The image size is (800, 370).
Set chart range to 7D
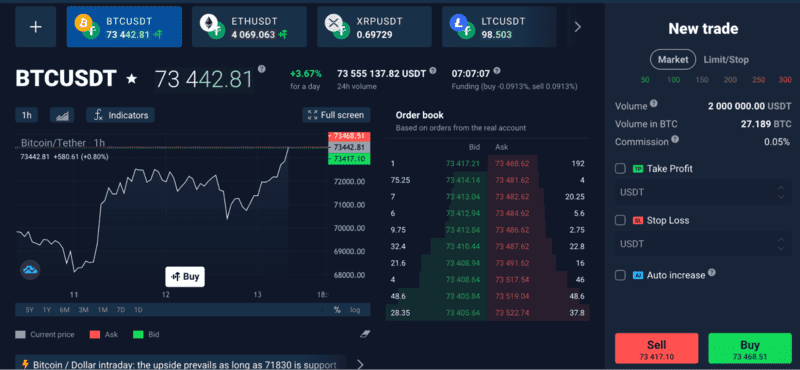[121, 310]
